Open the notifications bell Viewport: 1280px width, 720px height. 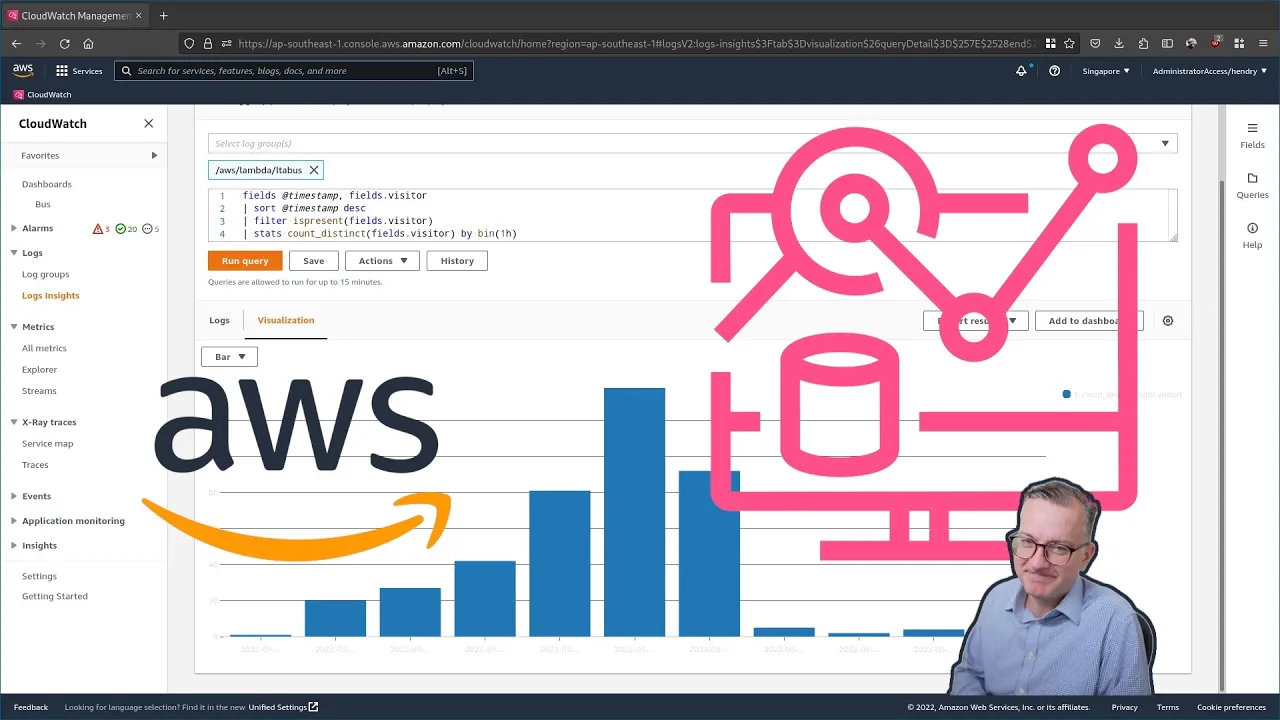[x=1021, y=71]
